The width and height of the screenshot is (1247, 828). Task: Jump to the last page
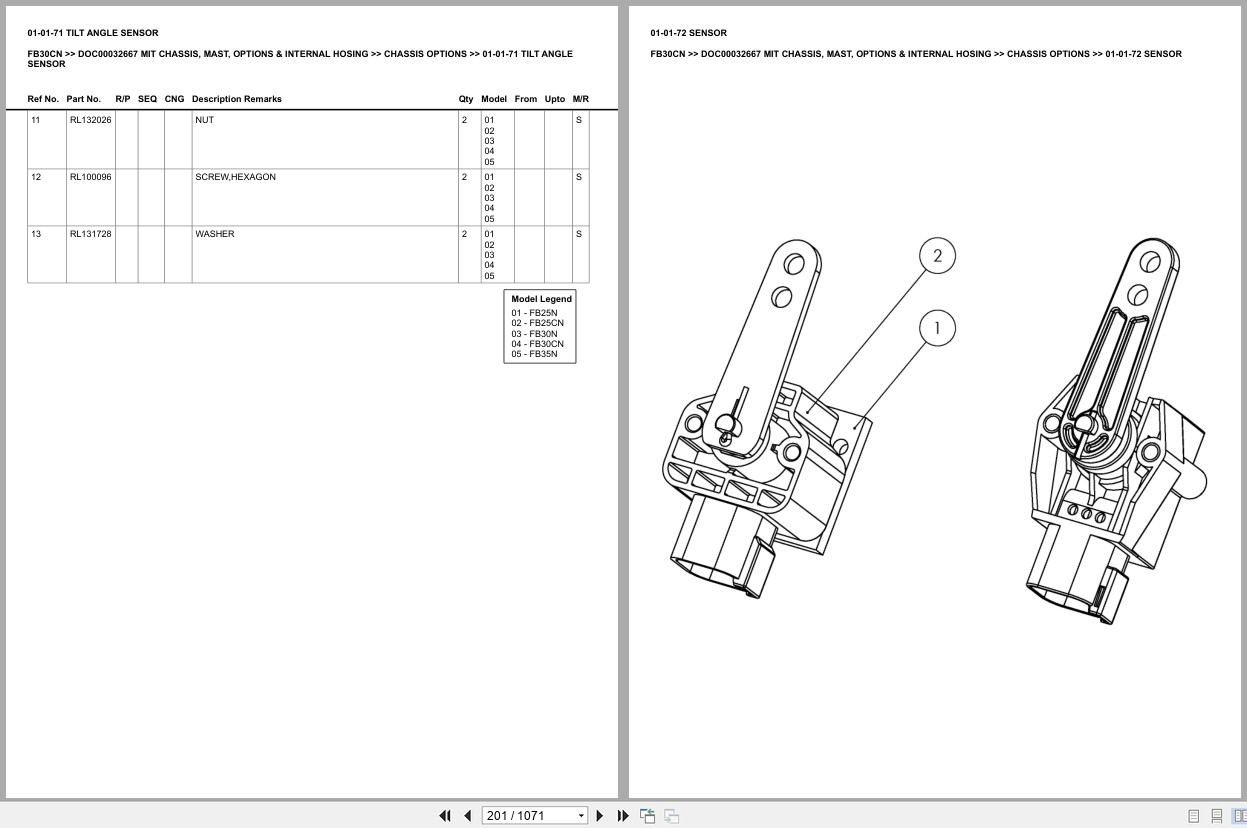[x=623, y=815]
